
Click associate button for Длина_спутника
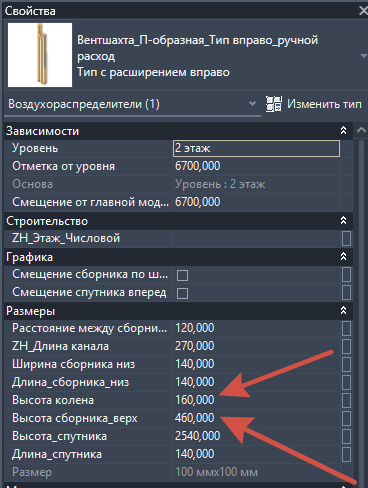[346, 455]
